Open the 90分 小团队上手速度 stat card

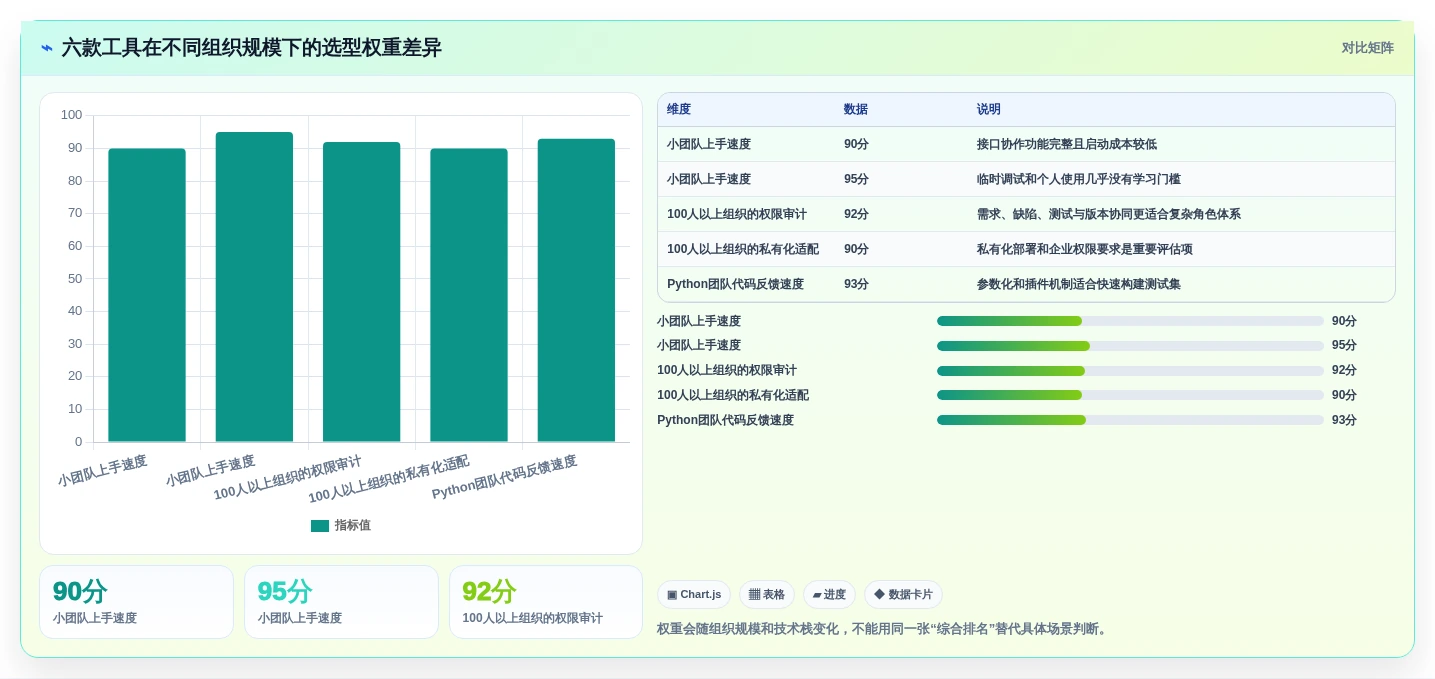point(136,602)
